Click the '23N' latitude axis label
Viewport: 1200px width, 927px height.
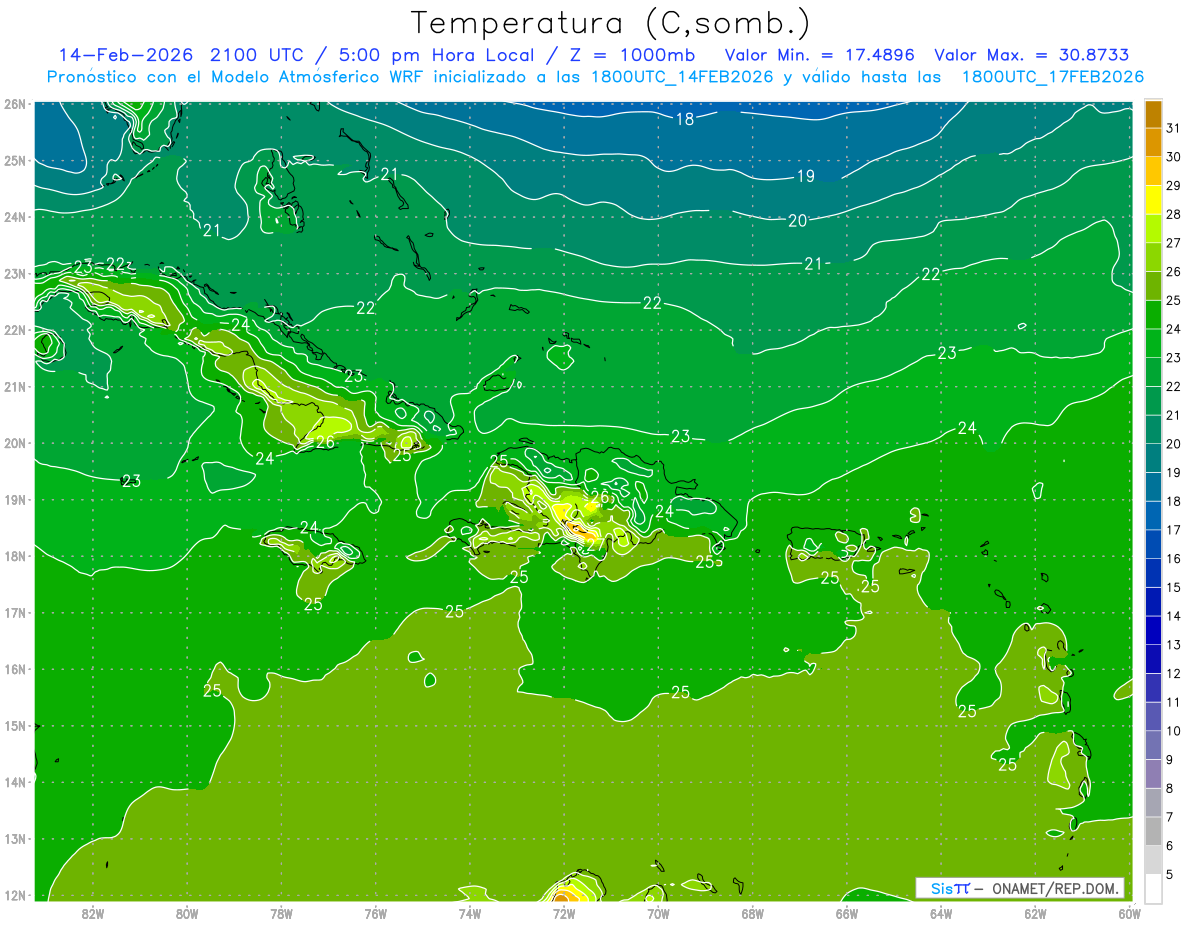15,273
